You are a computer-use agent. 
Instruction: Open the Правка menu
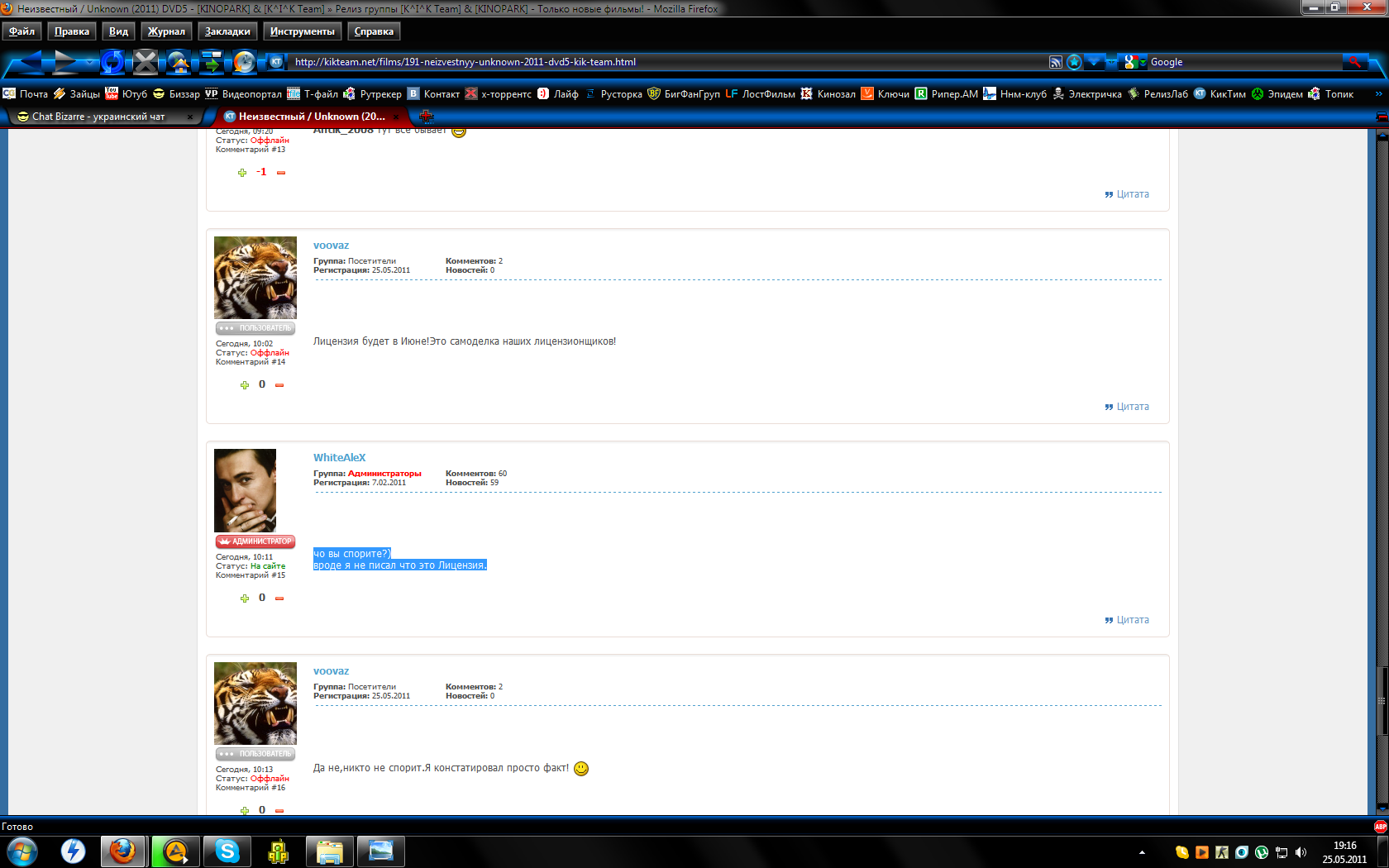(72, 31)
